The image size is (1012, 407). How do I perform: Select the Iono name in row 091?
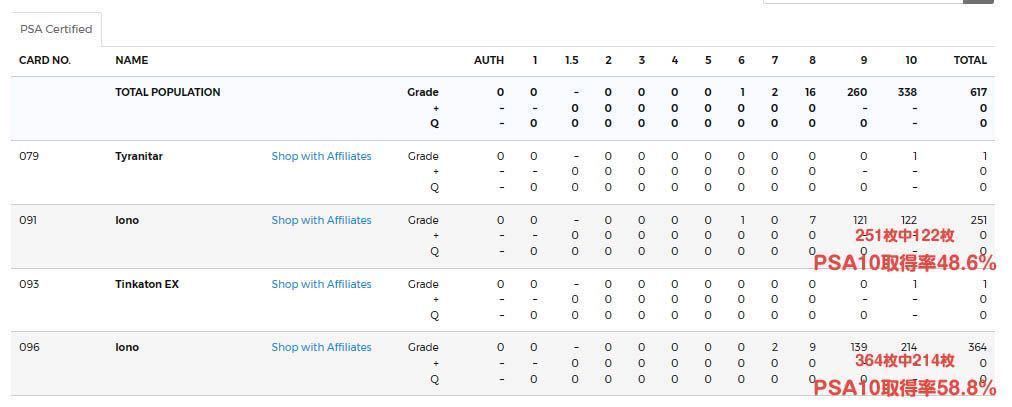pos(127,220)
